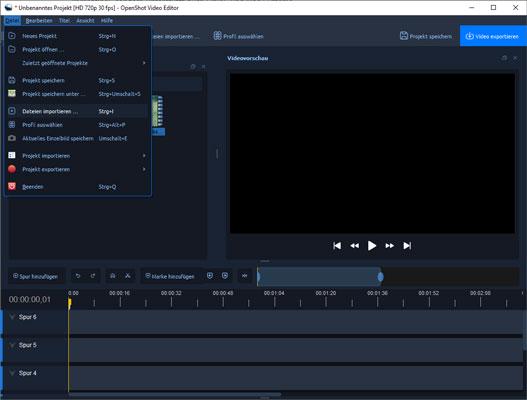Click the horizontal timeline scrollbar
The width and height of the screenshot is (527, 400).
(x=175, y=395)
